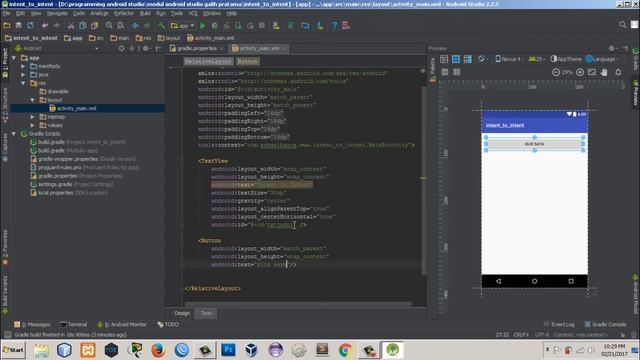This screenshot has width=640, height=360.
Task: Switch to the Design tab
Action: click(x=182, y=313)
